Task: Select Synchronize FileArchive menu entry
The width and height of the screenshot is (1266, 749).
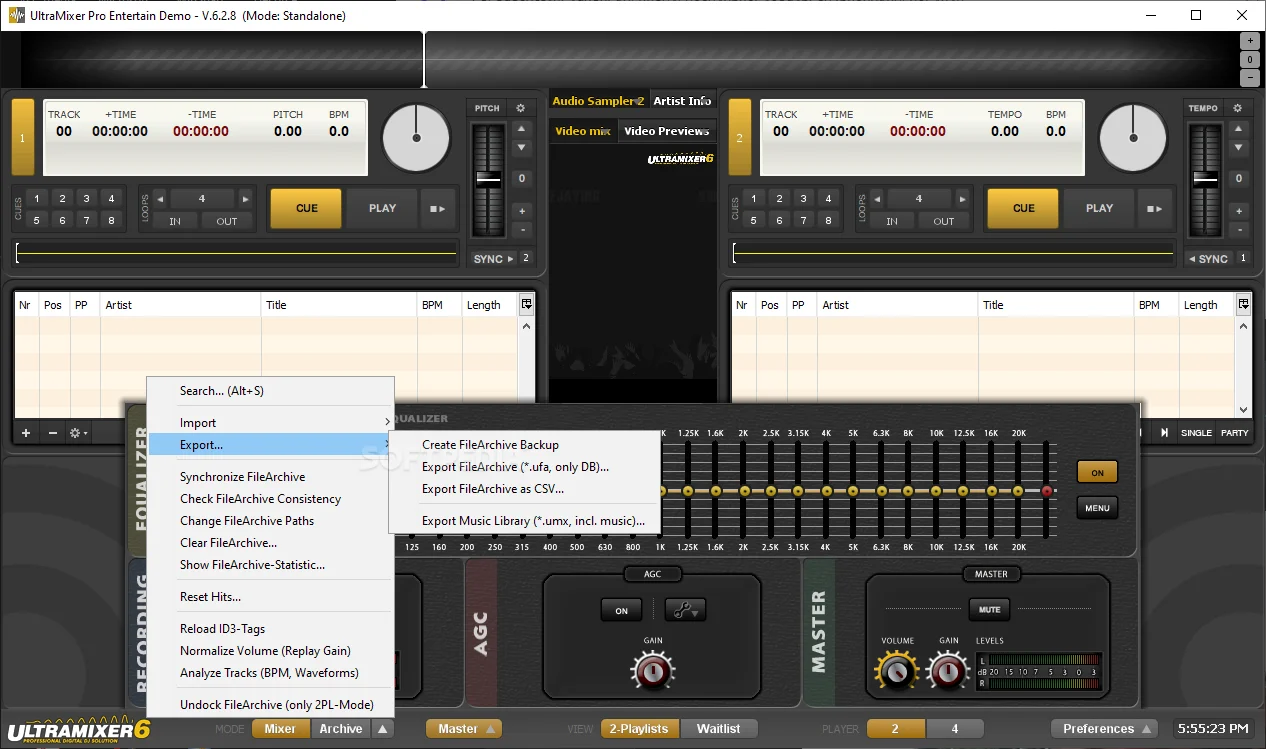Action: click(x=270, y=477)
